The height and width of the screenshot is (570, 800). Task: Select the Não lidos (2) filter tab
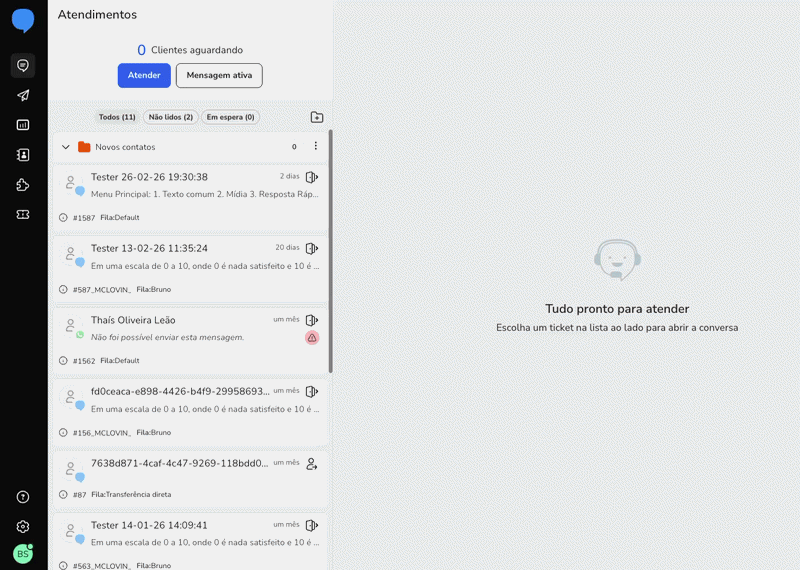point(171,117)
